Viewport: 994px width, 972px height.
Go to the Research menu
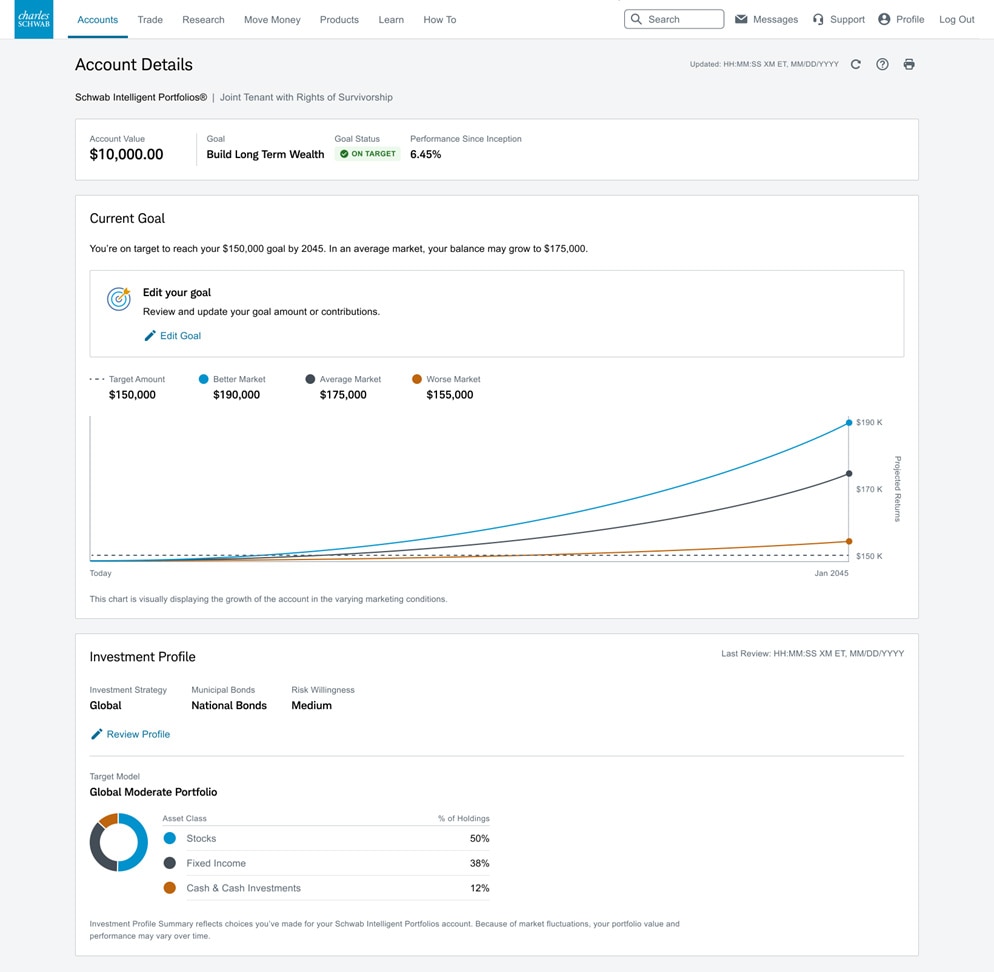point(203,20)
